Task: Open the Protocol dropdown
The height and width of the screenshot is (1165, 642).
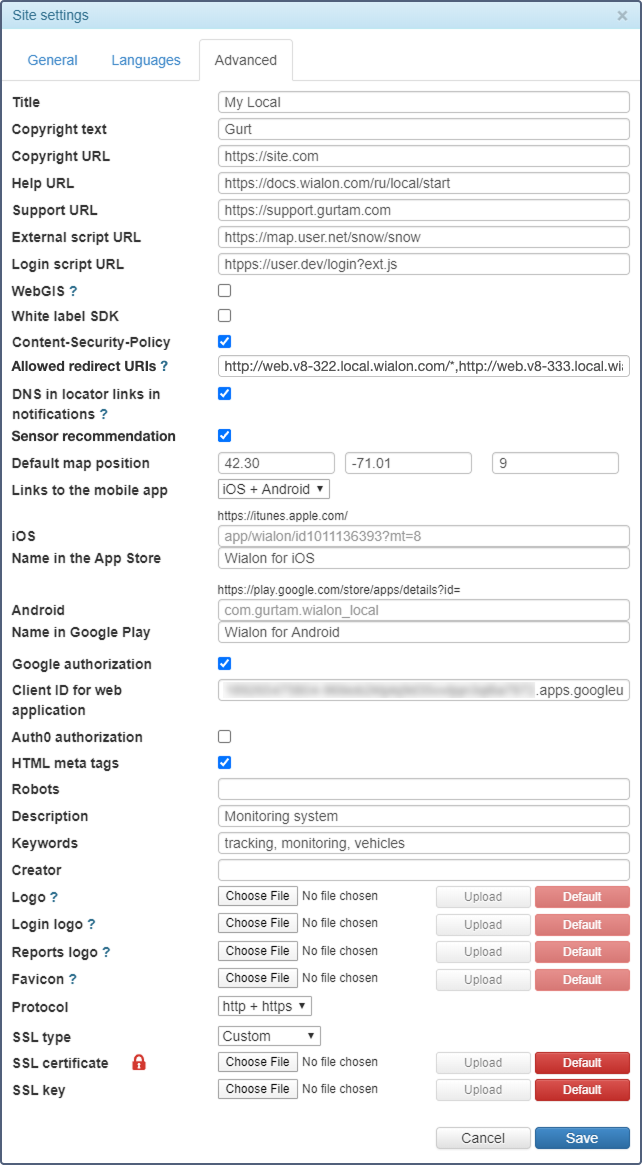Action: (x=265, y=1006)
